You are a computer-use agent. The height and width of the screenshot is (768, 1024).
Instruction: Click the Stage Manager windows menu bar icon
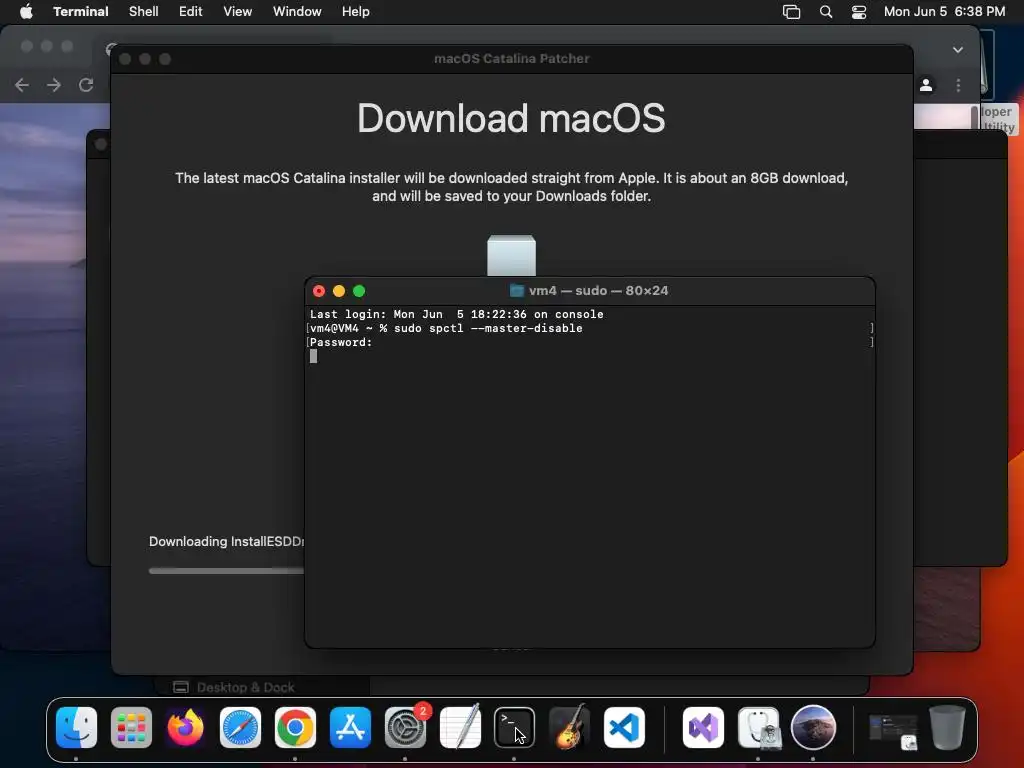792,12
